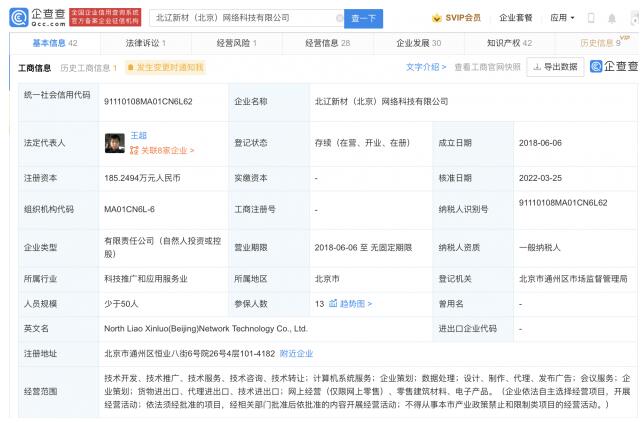This screenshot has height=423, width=644.
Task: Click the company name search field
Action: pos(244,18)
